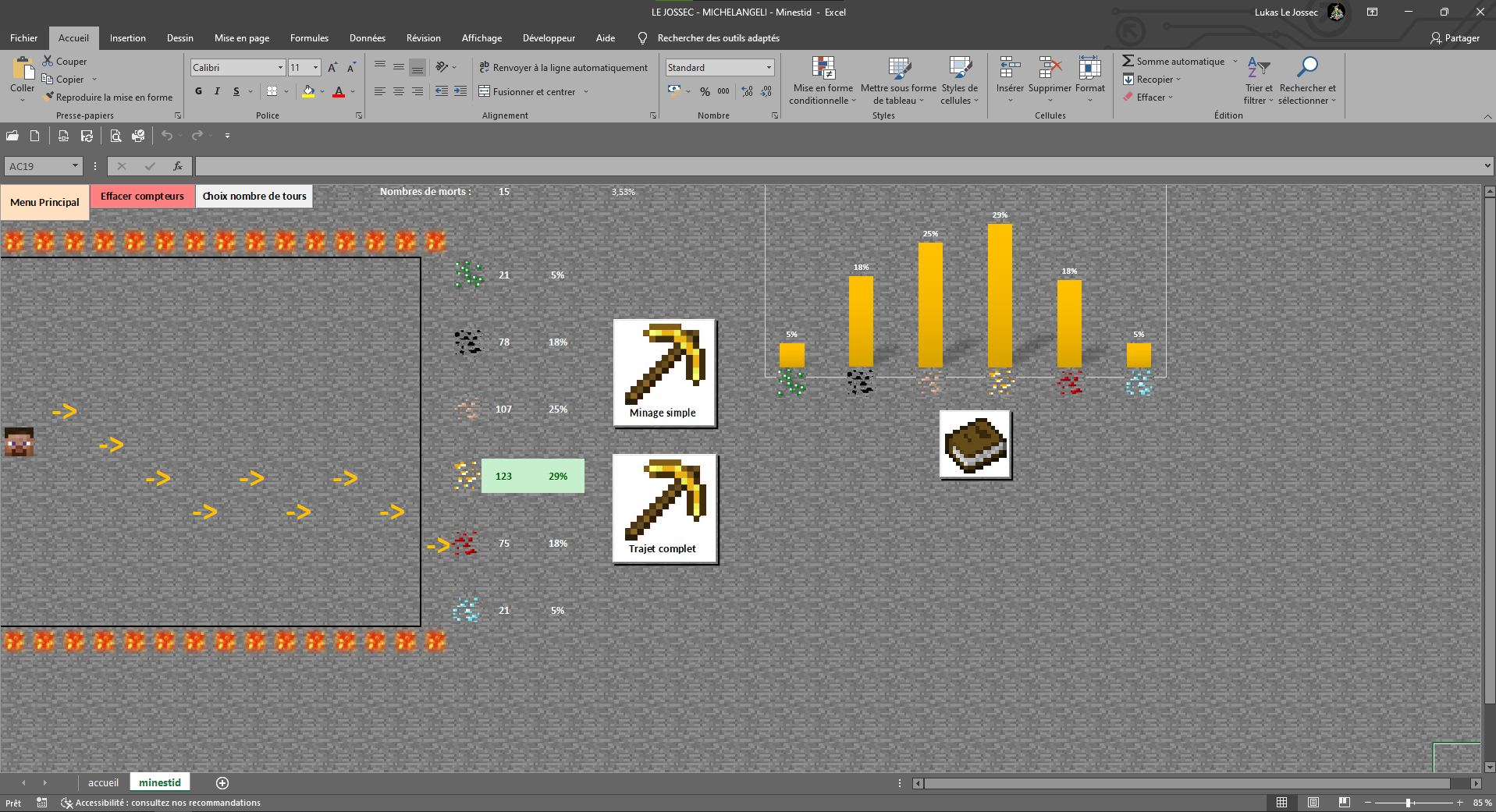1496x812 pixels.
Task: Click the Supprimer cells icon
Action: coord(1050,69)
